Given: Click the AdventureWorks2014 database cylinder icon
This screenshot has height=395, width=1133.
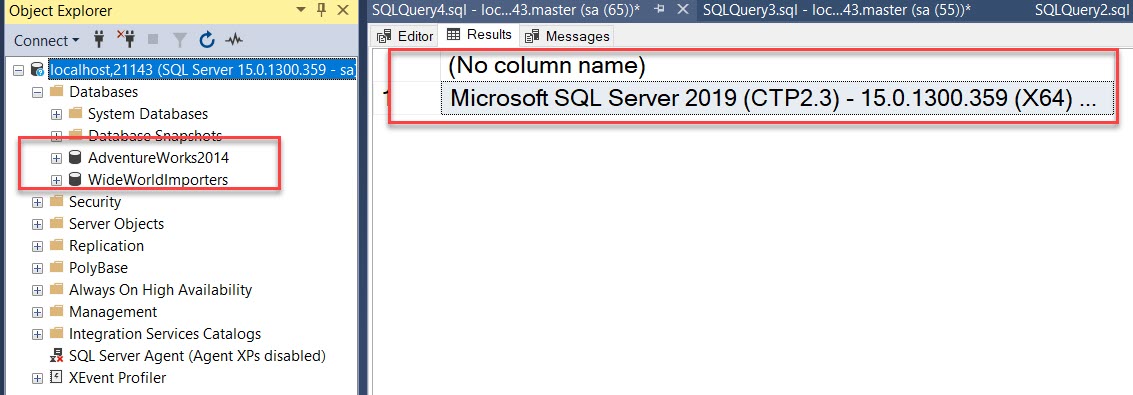Looking at the screenshot, I should pos(75,157).
